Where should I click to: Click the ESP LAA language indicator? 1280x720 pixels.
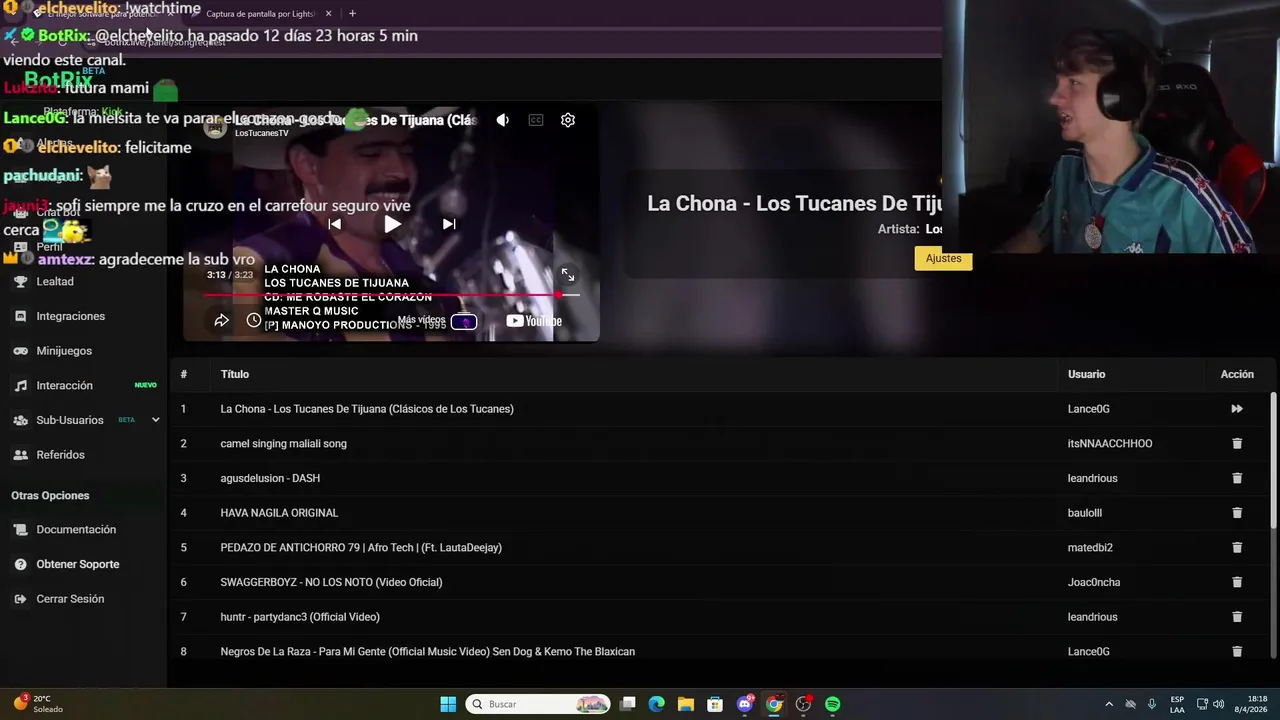[1177, 704]
